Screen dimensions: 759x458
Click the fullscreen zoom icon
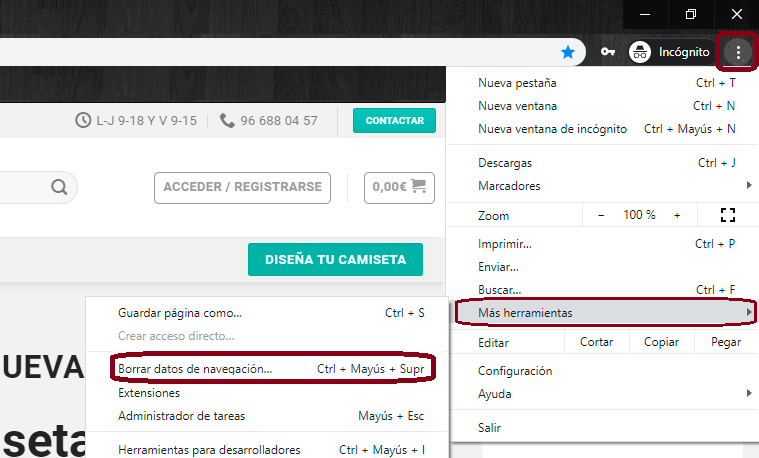727,215
